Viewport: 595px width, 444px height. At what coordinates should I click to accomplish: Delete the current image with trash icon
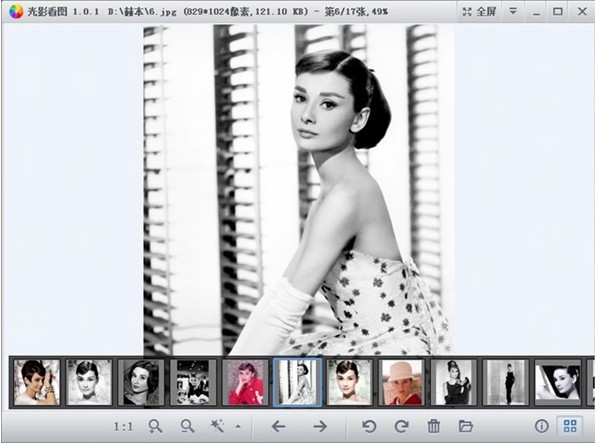pos(434,427)
